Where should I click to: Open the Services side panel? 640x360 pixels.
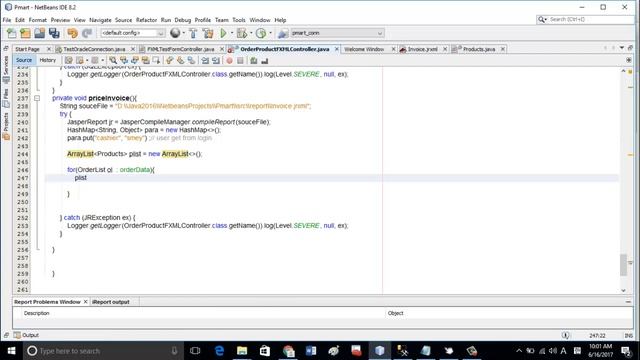(x=6, y=69)
